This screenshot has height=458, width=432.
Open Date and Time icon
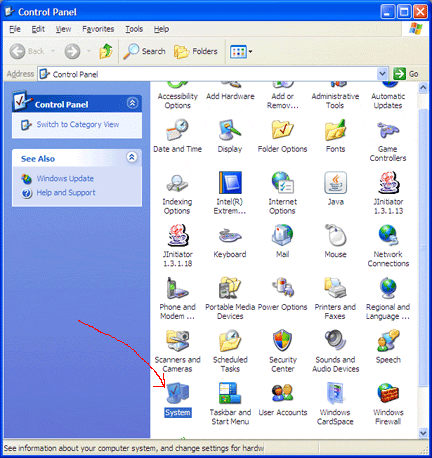(x=177, y=136)
